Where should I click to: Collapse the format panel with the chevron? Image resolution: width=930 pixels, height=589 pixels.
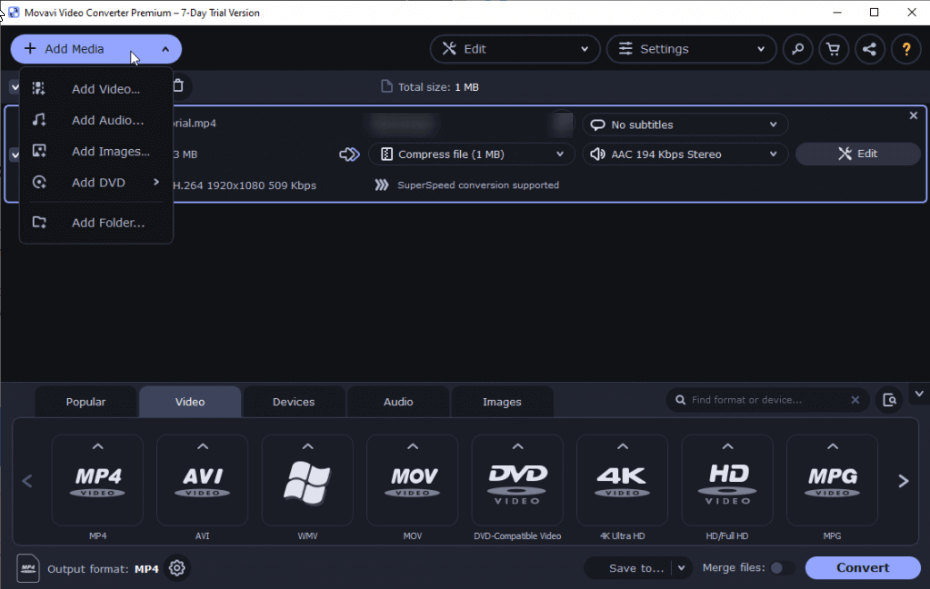pos(919,394)
